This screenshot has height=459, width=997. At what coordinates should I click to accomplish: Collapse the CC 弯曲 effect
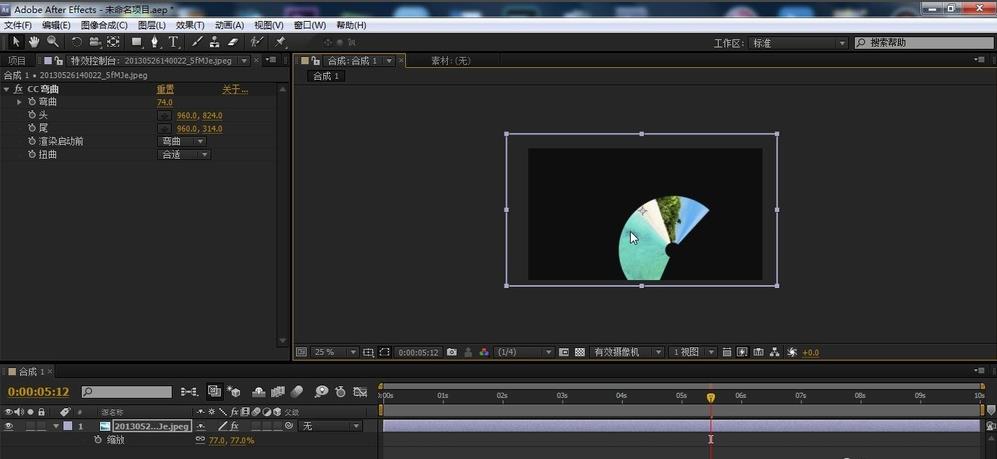click(x=6, y=89)
